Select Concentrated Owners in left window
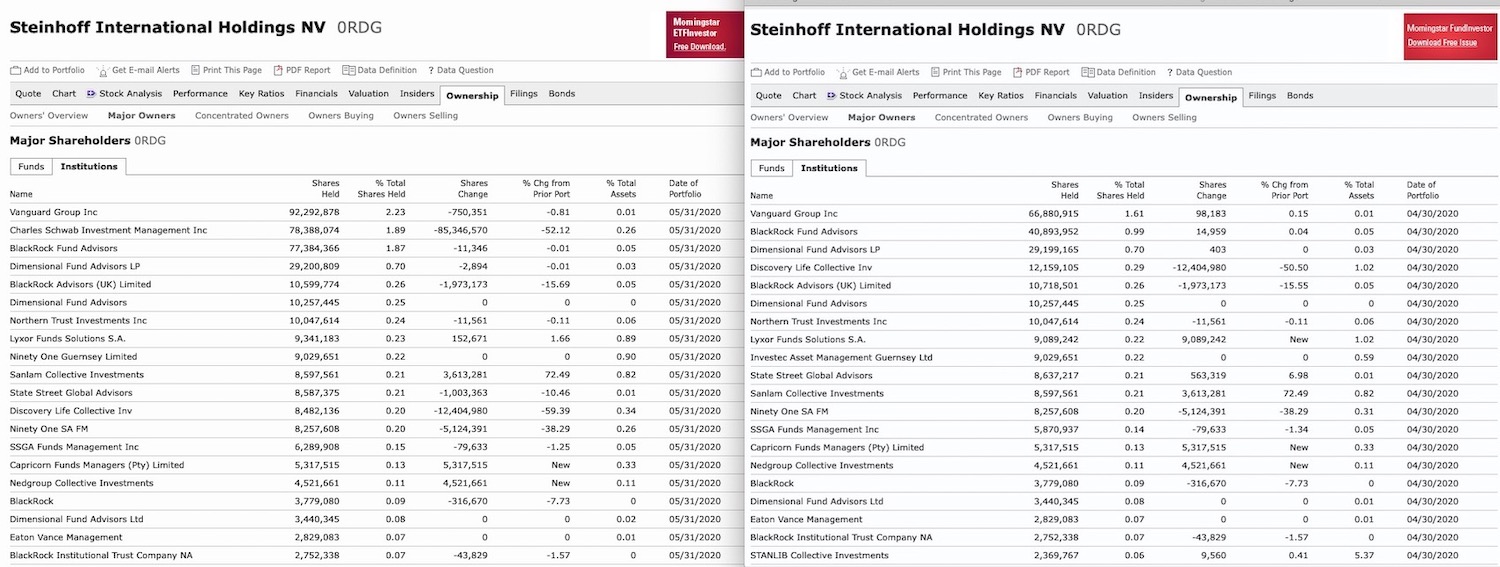This screenshot has height=567, width=1500. point(241,116)
